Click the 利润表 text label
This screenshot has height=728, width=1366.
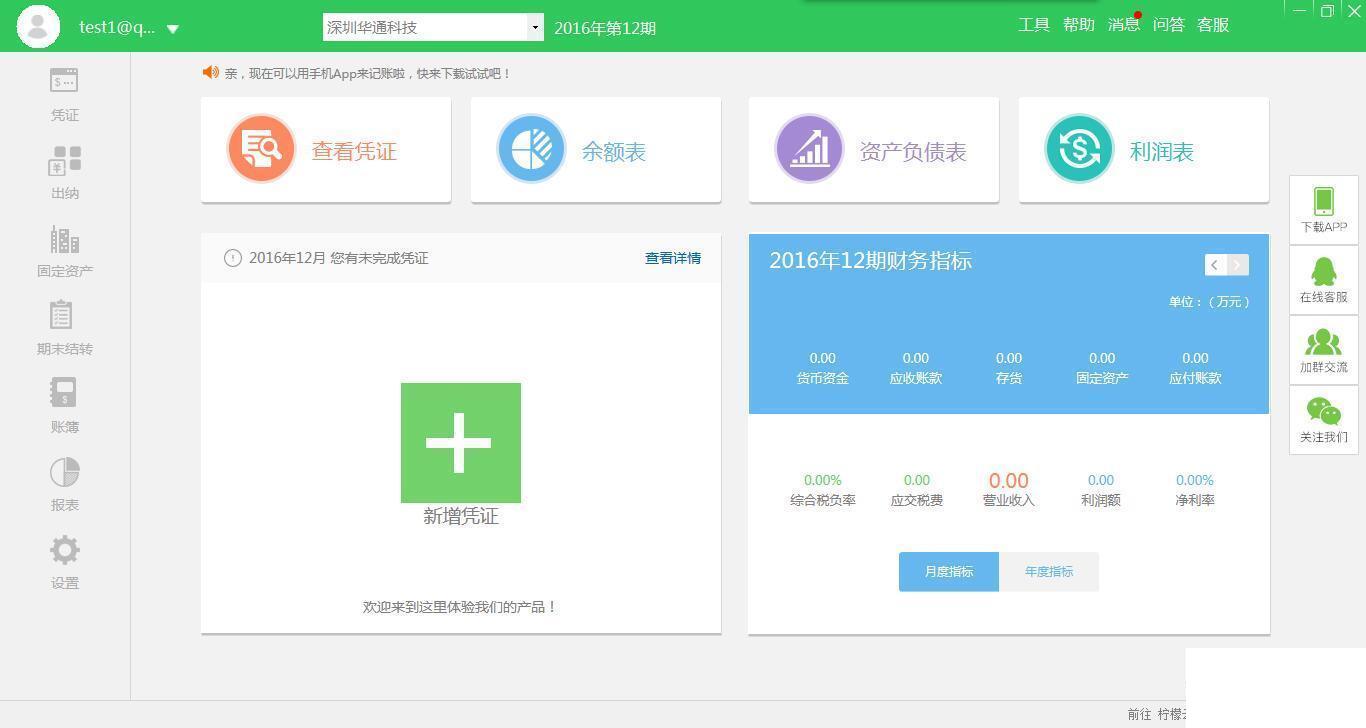[1162, 151]
